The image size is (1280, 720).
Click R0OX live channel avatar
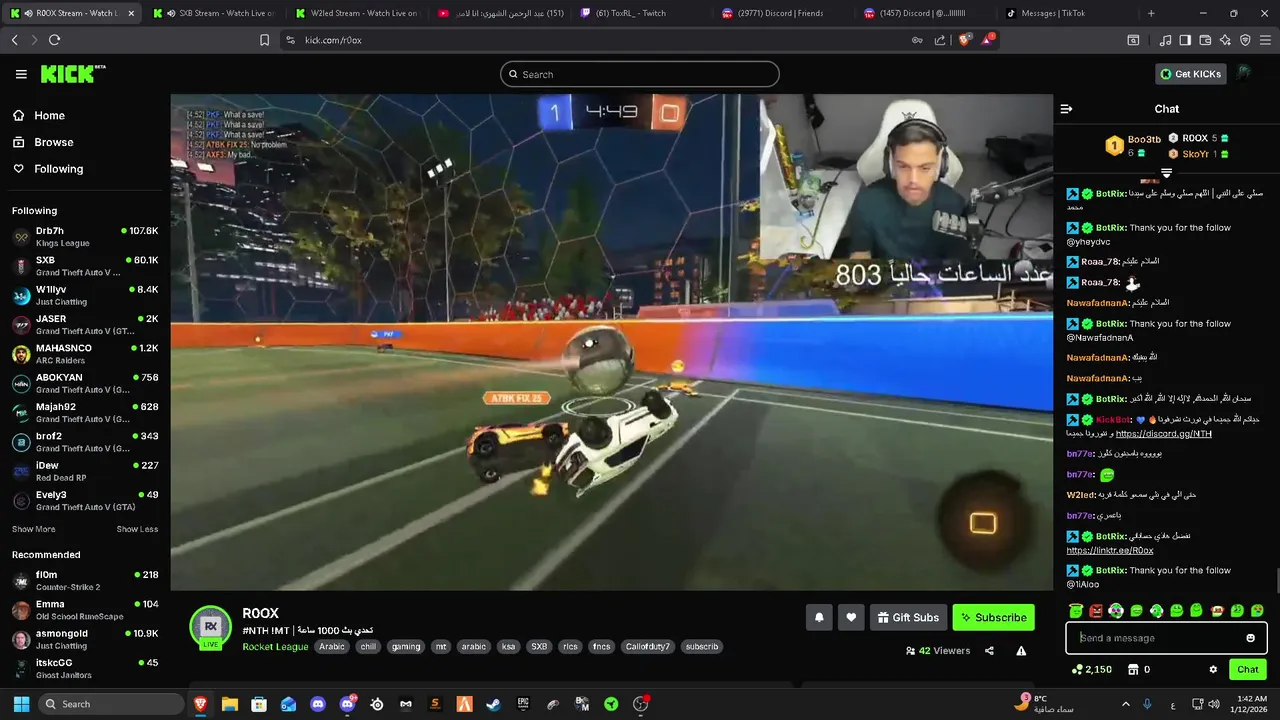click(x=211, y=627)
